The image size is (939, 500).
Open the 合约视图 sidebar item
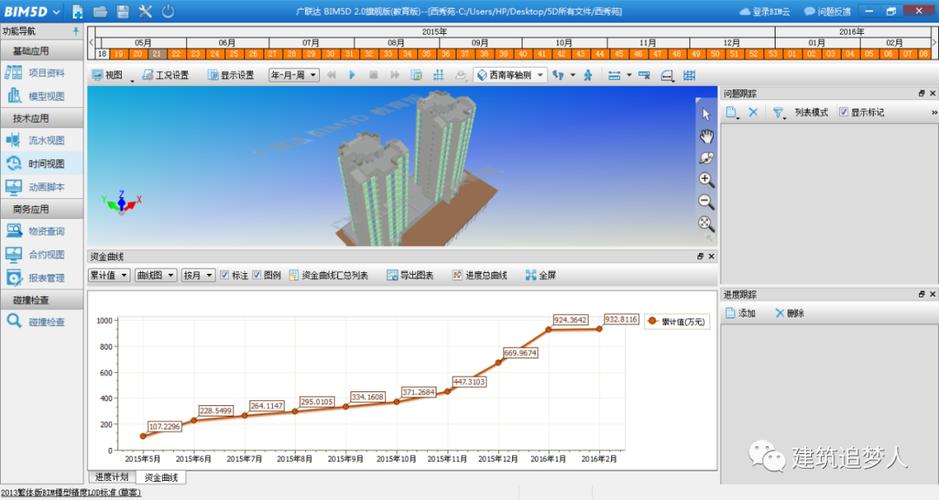click(42, 254)
